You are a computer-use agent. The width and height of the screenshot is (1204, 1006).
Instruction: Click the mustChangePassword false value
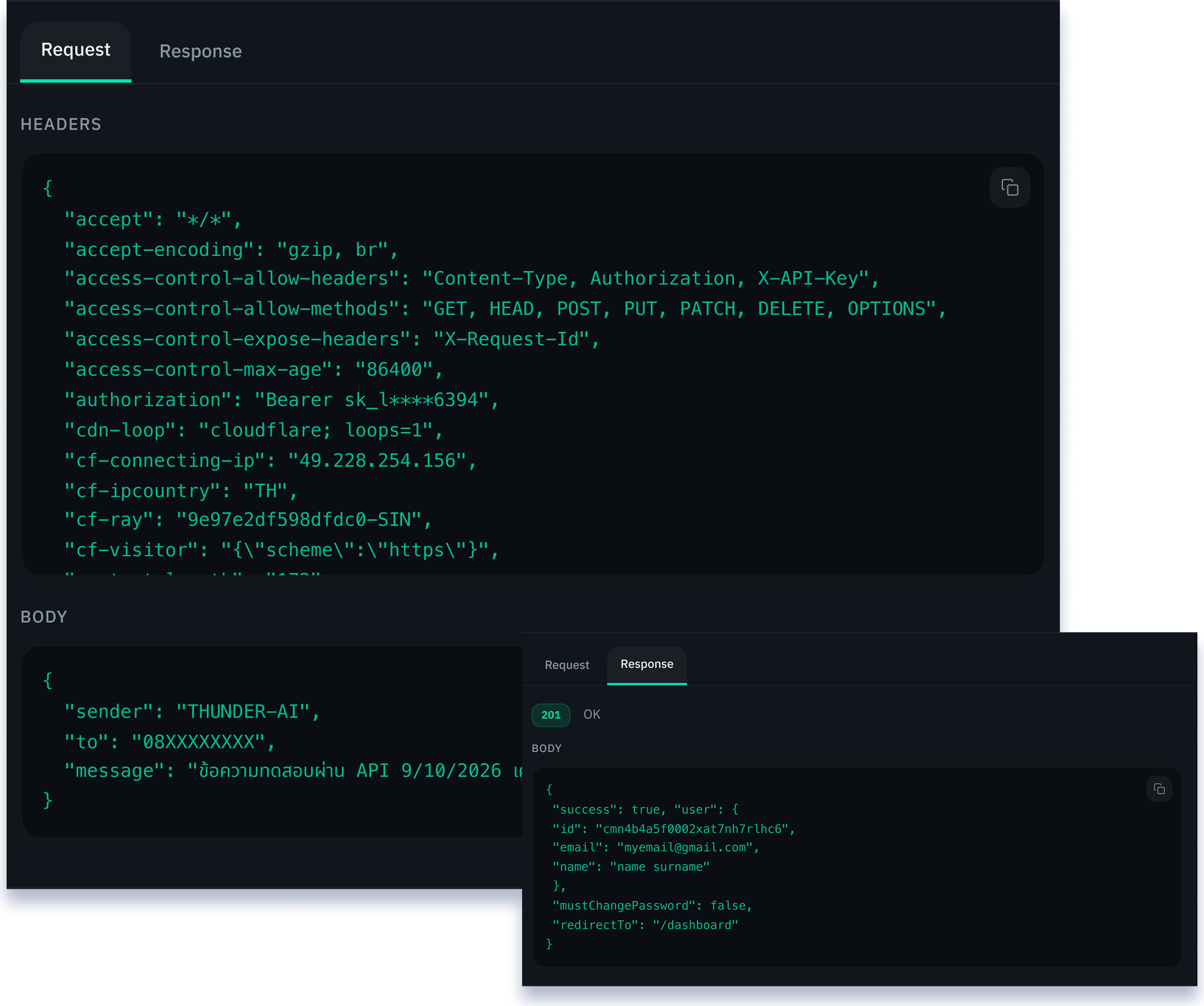pyautogui.click(x=730, y=905)
